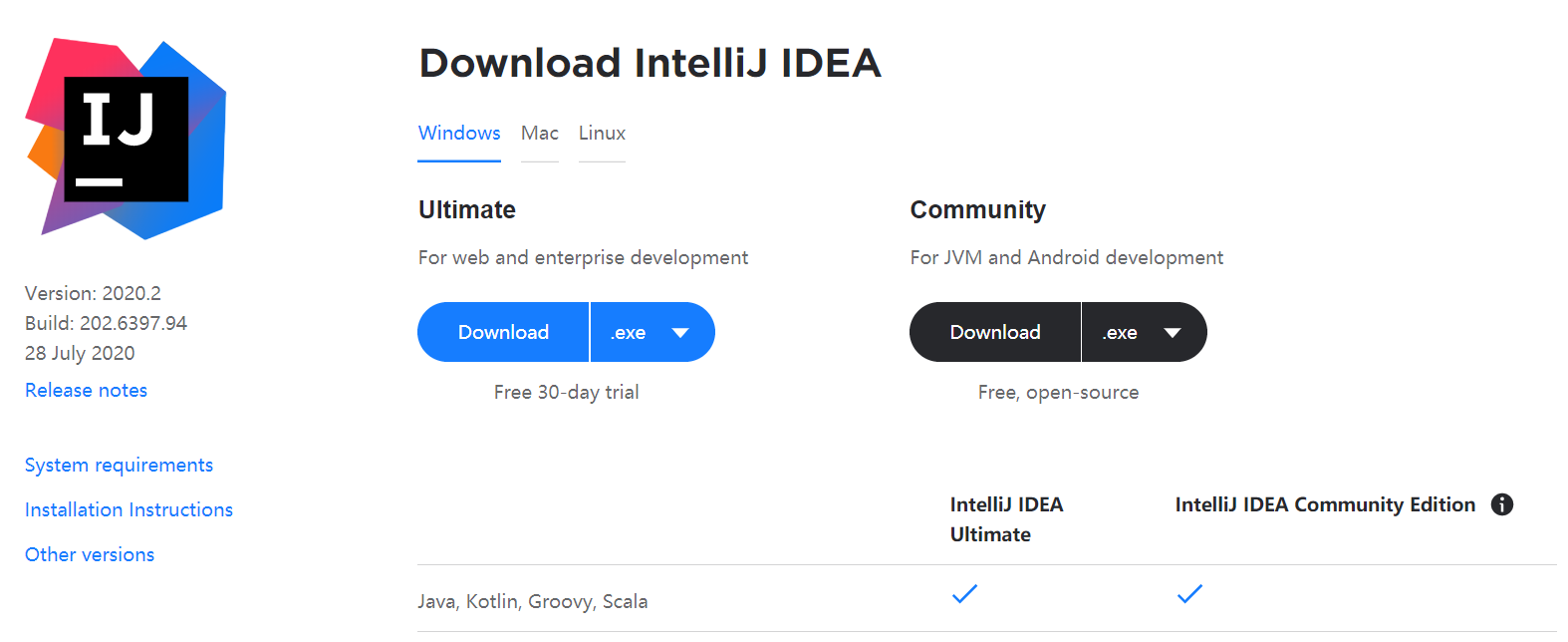Click the info icon beside Community Edition
Viewport: 1568px width, 642px height.
point(1501,504)
